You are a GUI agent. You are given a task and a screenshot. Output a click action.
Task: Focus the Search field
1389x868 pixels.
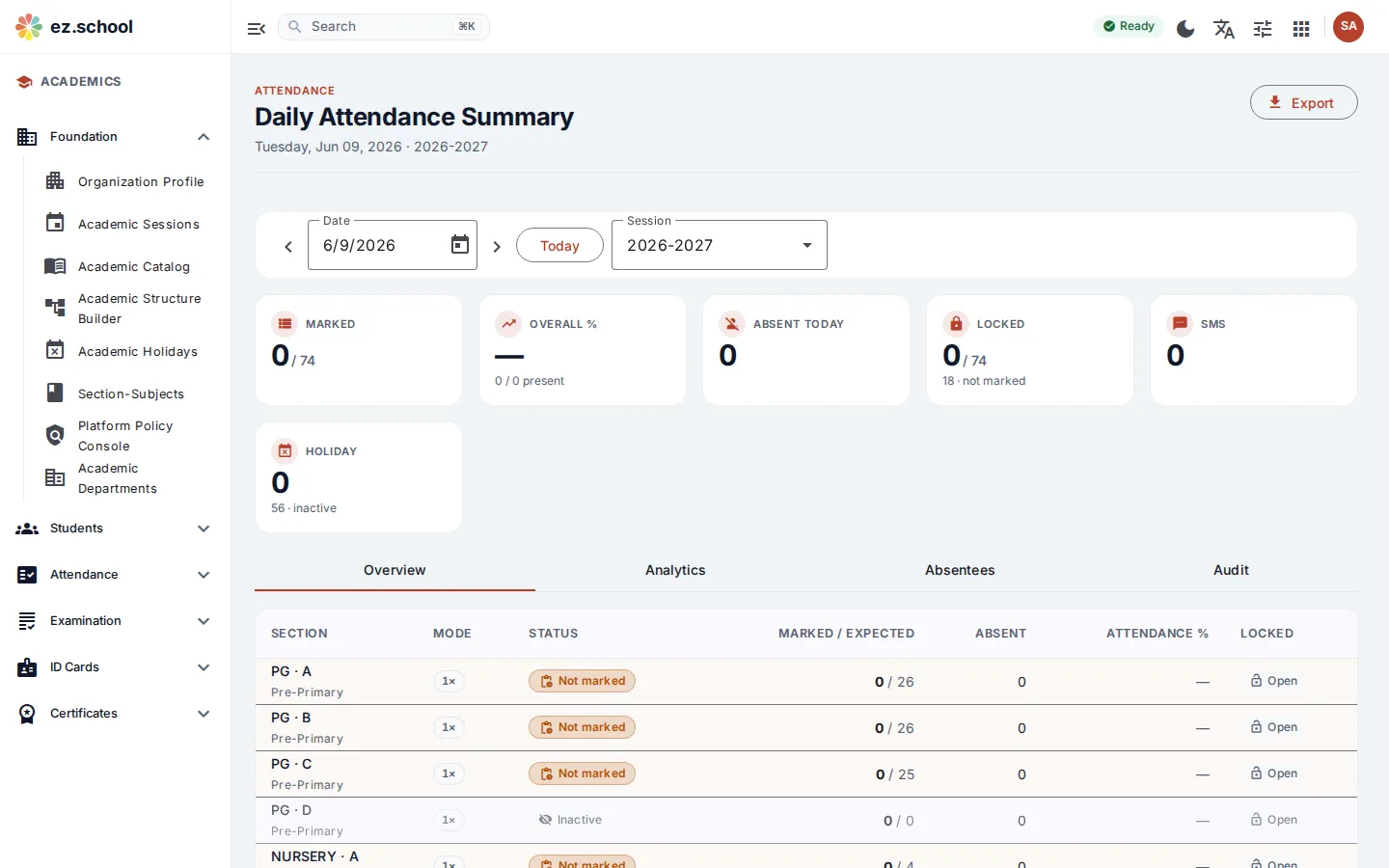coord(384,27)
